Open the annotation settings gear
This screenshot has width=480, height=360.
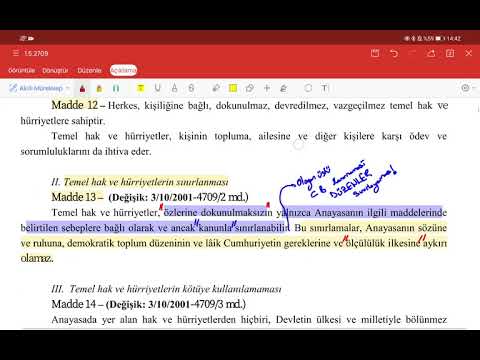[465, 88]
